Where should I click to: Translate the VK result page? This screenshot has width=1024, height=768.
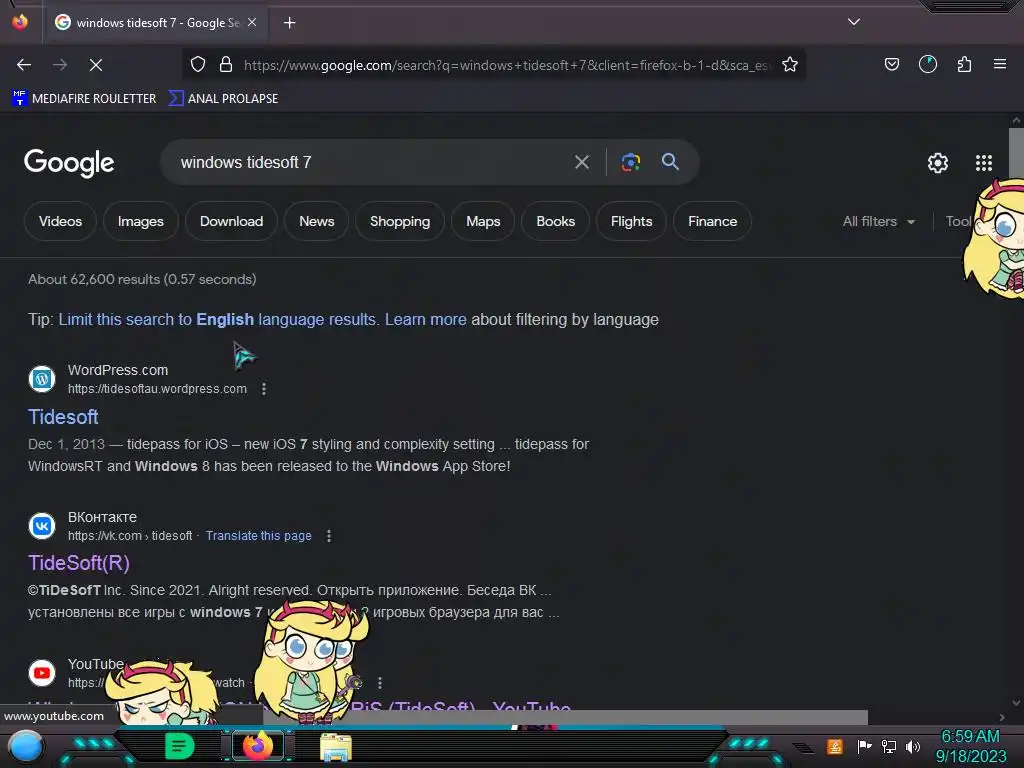click(x=259, y=536)
